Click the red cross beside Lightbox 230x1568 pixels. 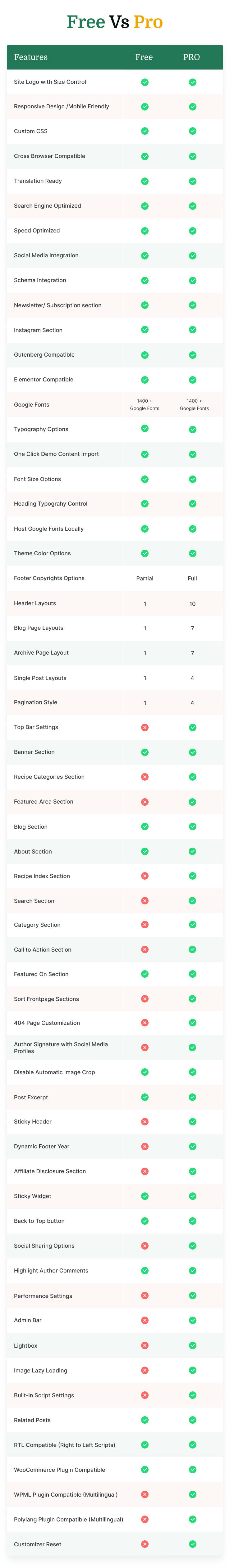(145, 1345)
